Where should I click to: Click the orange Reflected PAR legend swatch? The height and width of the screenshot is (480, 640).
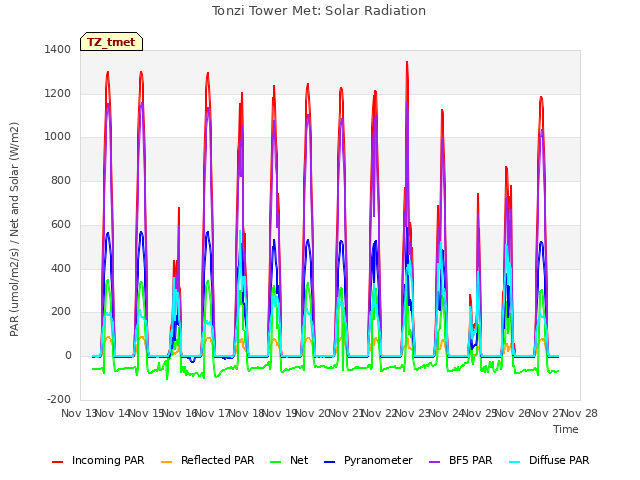pyautogui.click(x=167, y=462)
